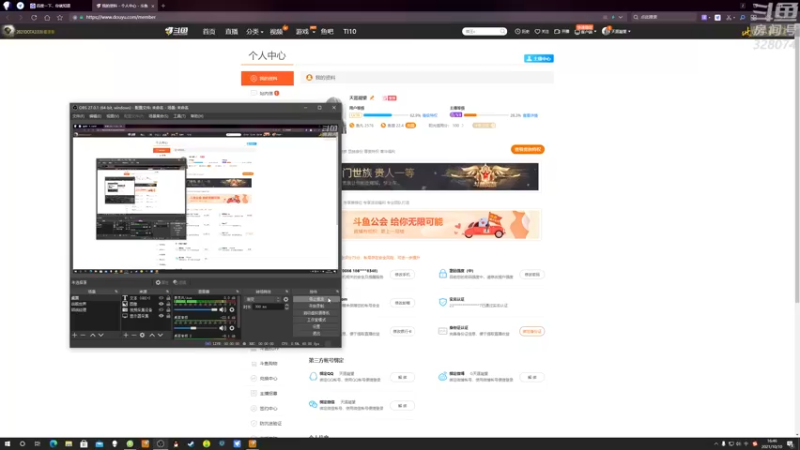Toggle visibility of the image source in OBS
This screenshot has height=450, width=800.
pyautogui.click(x=161, y=304)
